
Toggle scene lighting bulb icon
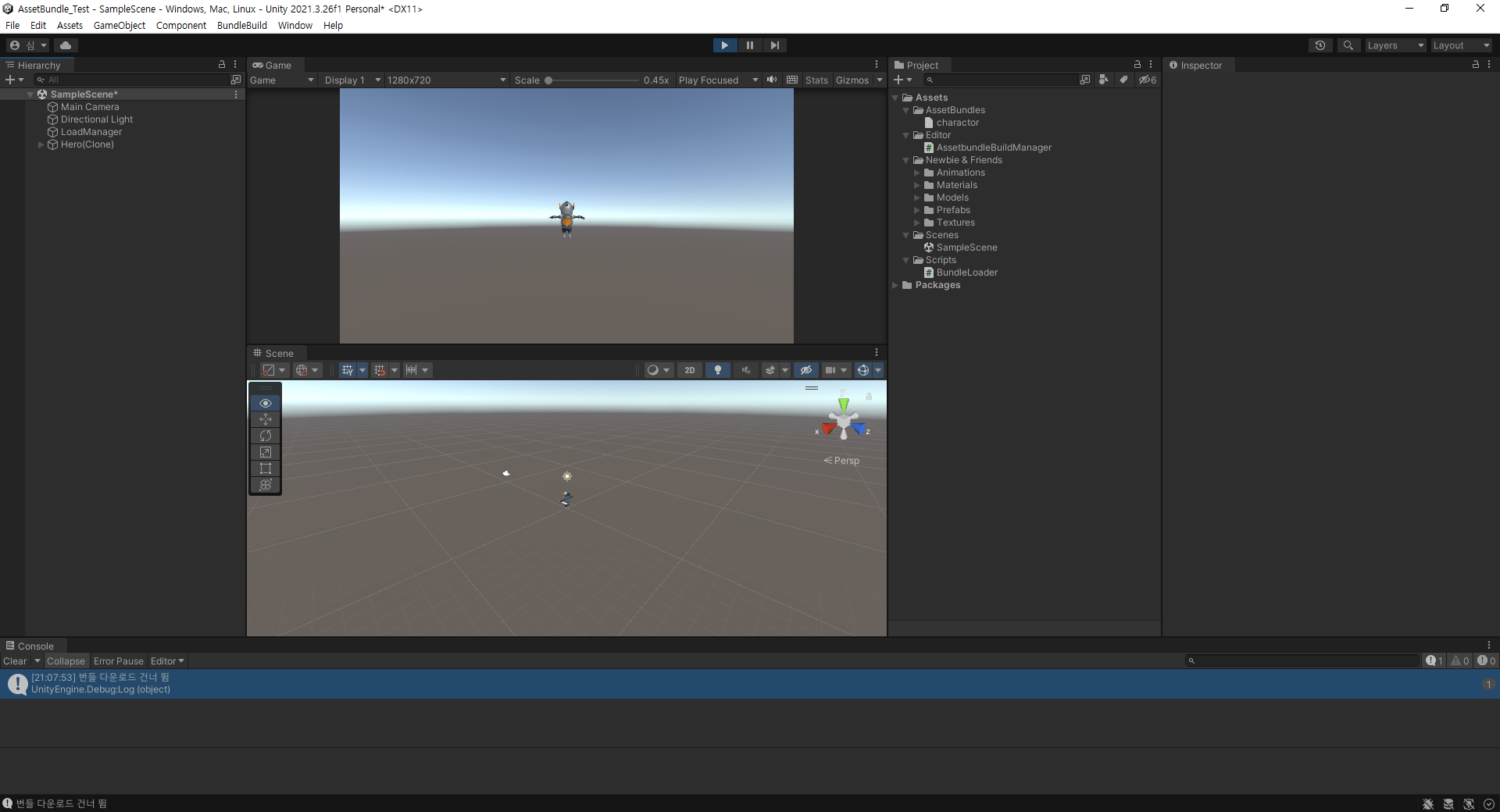[717, 370]
